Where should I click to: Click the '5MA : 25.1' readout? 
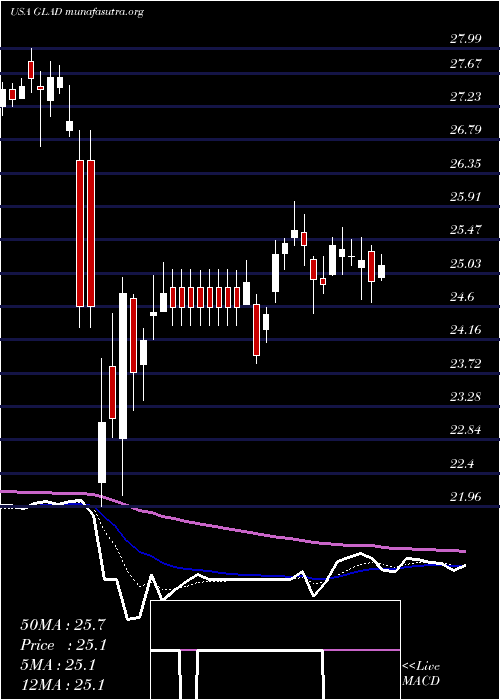58,665
